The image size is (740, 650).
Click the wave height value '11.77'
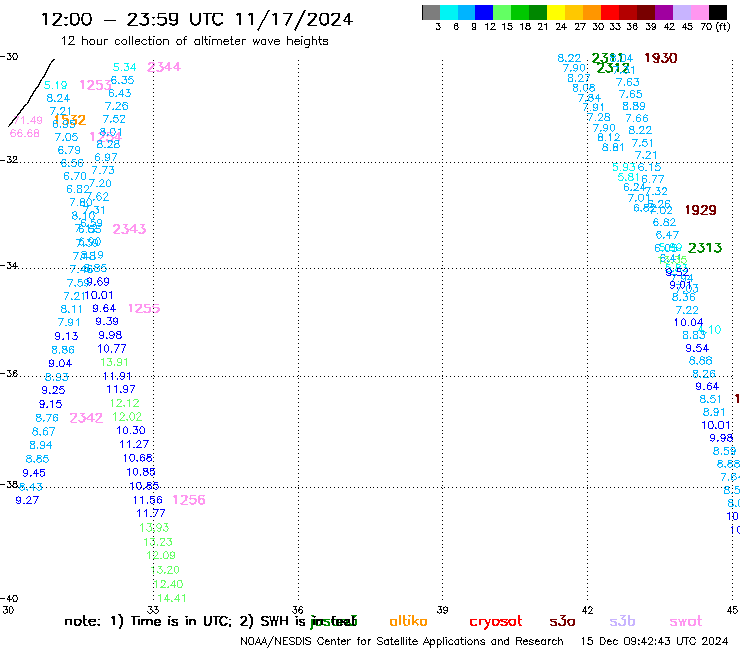pos(151,513)
